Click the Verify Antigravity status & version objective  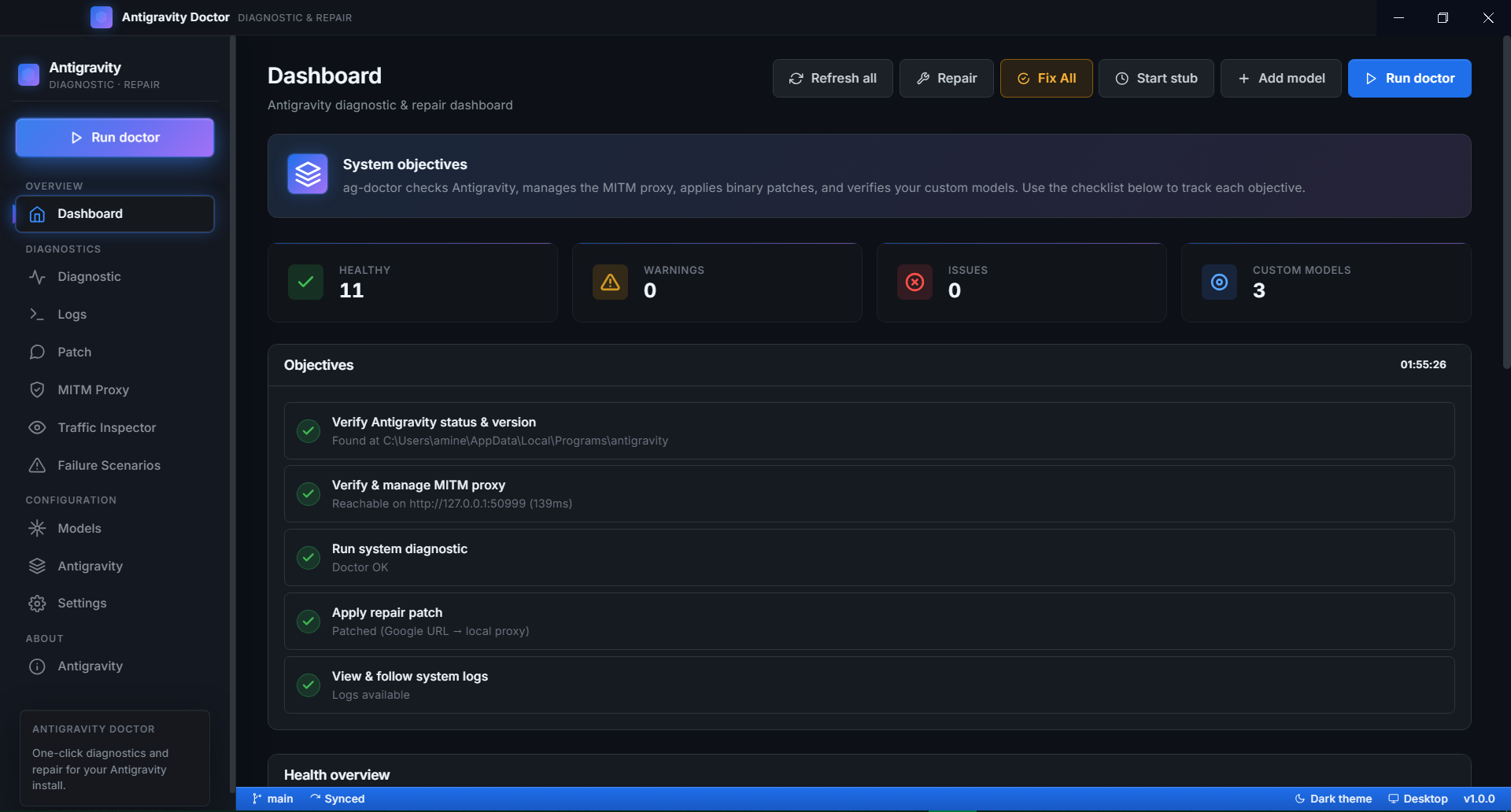pos(869,431)
